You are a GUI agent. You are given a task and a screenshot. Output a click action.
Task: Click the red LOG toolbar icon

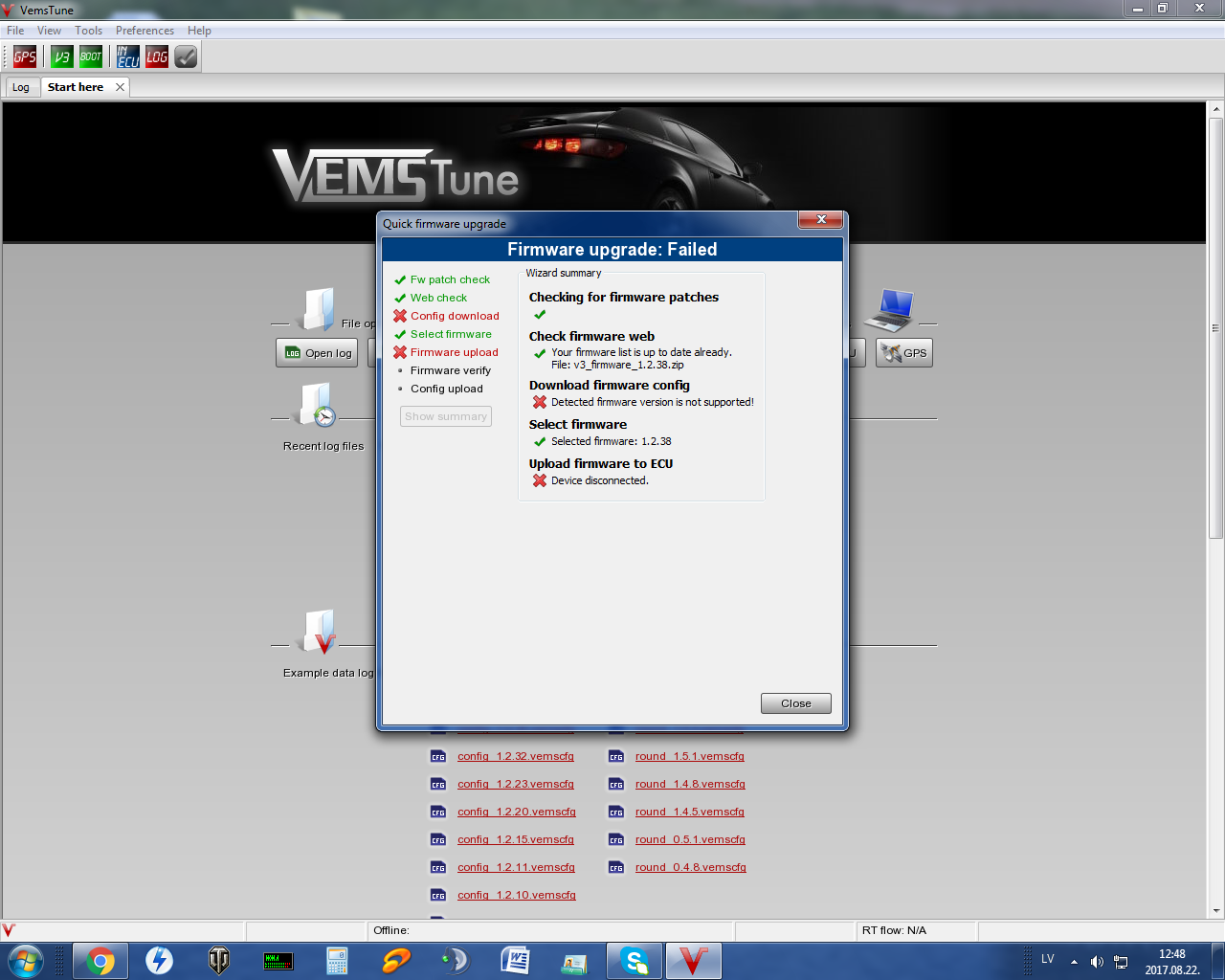click(x=157, y=57)
